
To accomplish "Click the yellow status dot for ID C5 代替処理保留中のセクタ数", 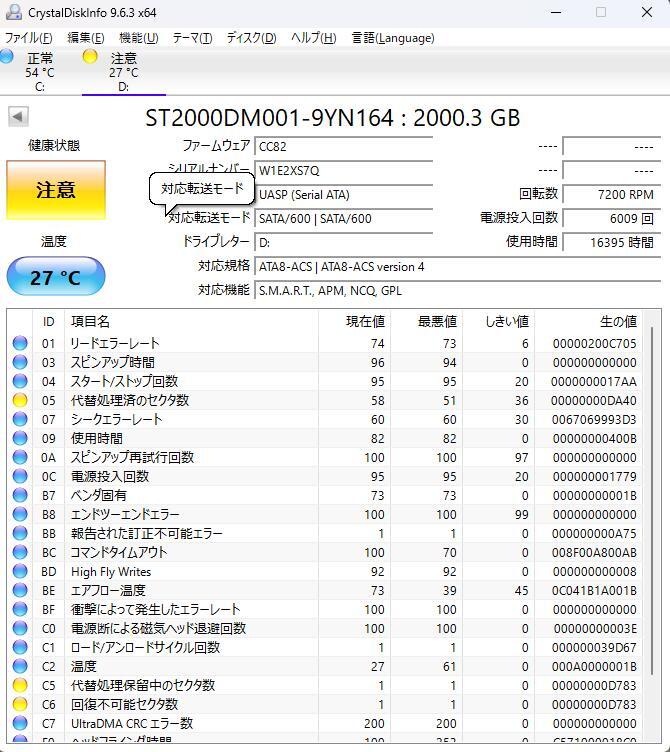I will (x=20, y=685).
